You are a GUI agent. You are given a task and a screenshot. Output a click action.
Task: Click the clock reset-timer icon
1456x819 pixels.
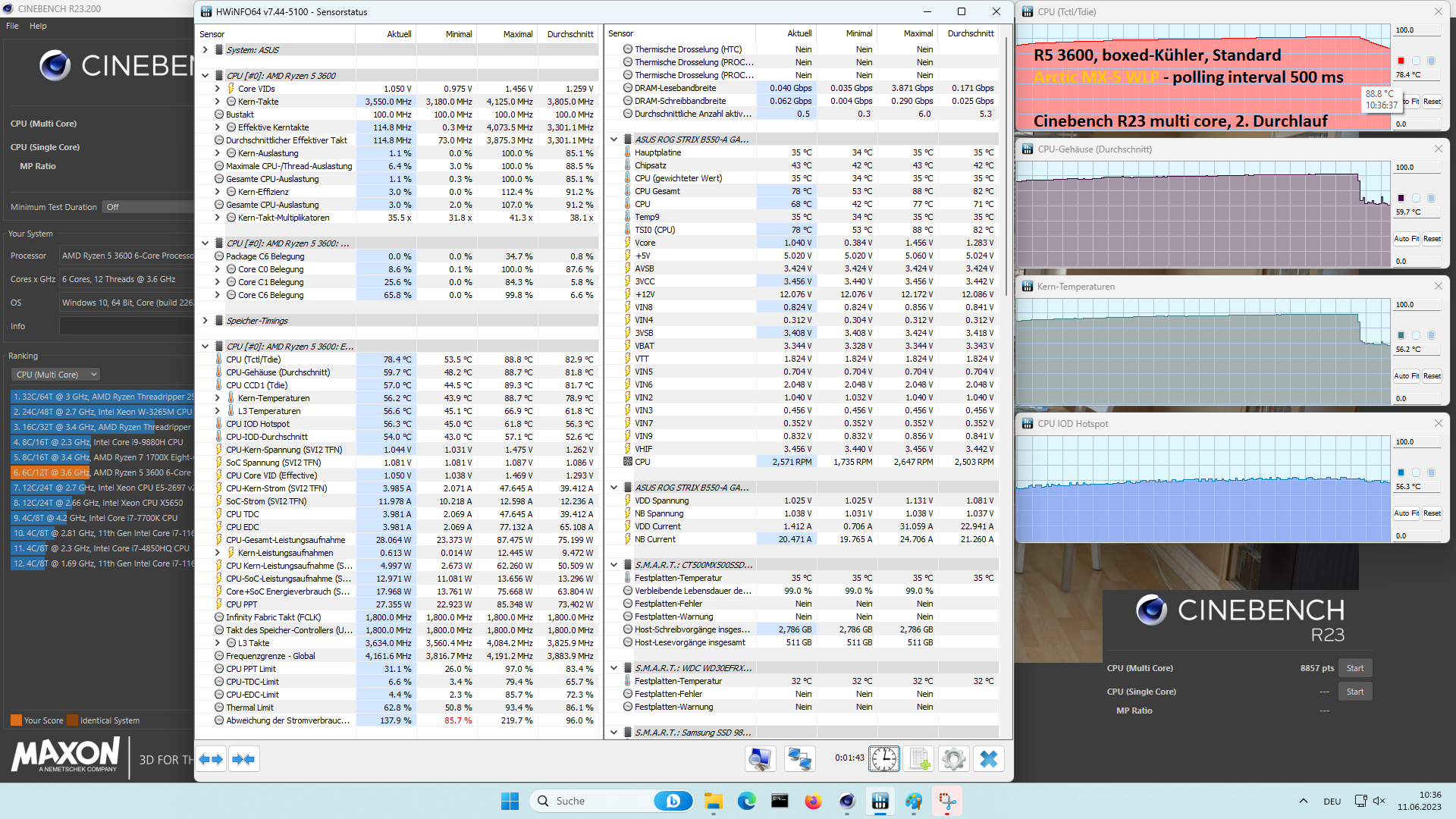pos(883,758)
